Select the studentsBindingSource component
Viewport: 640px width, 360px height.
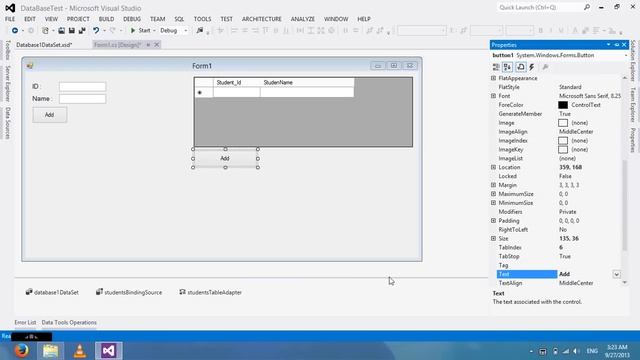point(129,292)
